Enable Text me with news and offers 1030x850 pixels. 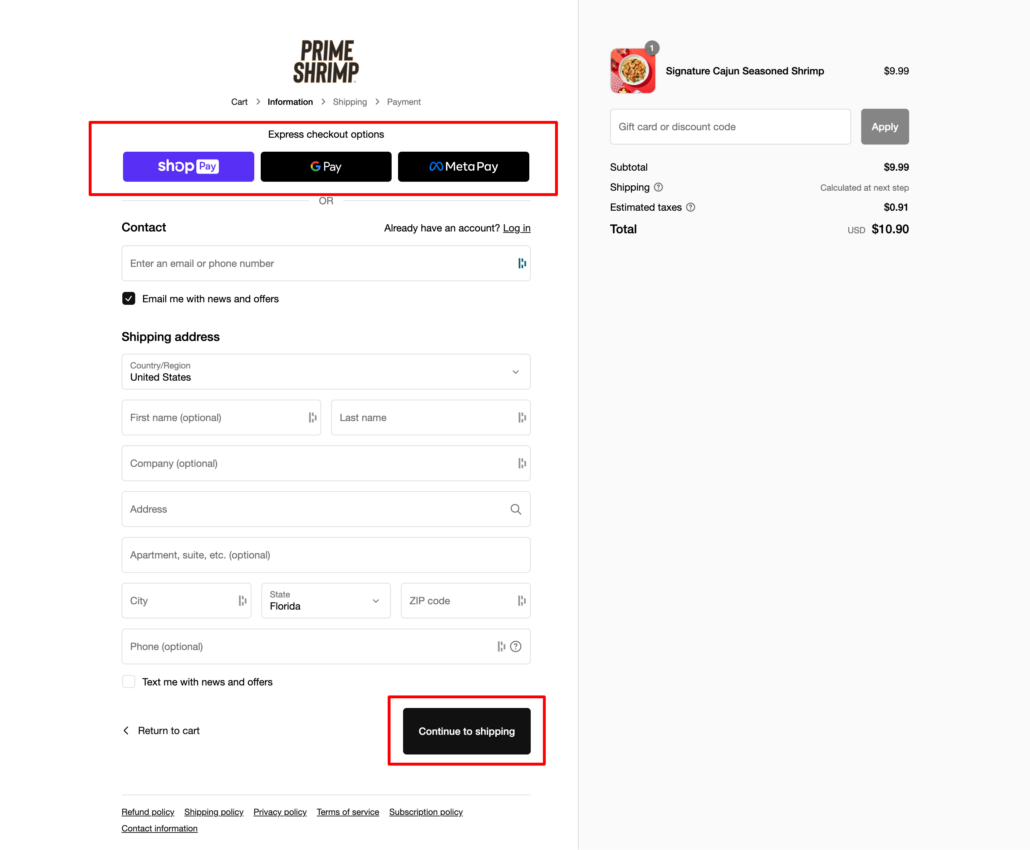pyautogui.click(x=129, y=682)
